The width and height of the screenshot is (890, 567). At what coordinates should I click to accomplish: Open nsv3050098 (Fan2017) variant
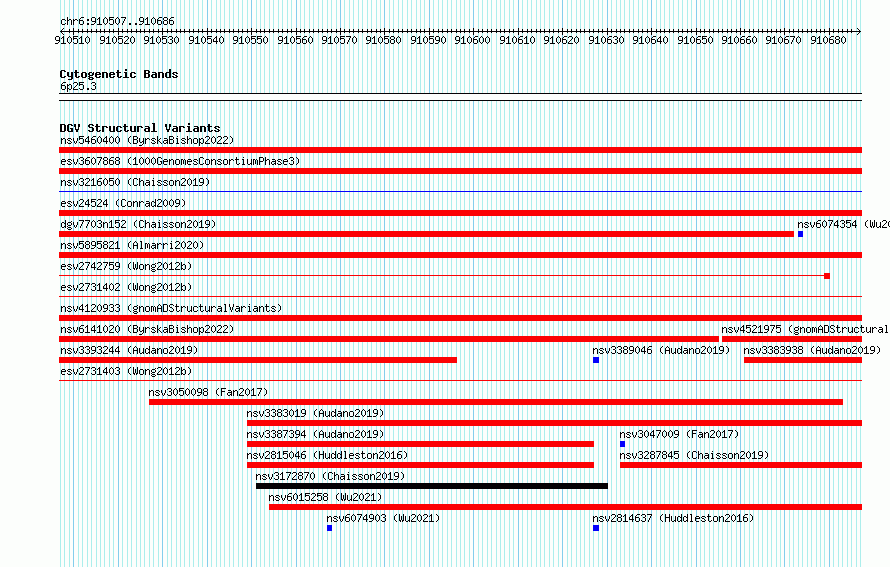(x=208, y=392)
